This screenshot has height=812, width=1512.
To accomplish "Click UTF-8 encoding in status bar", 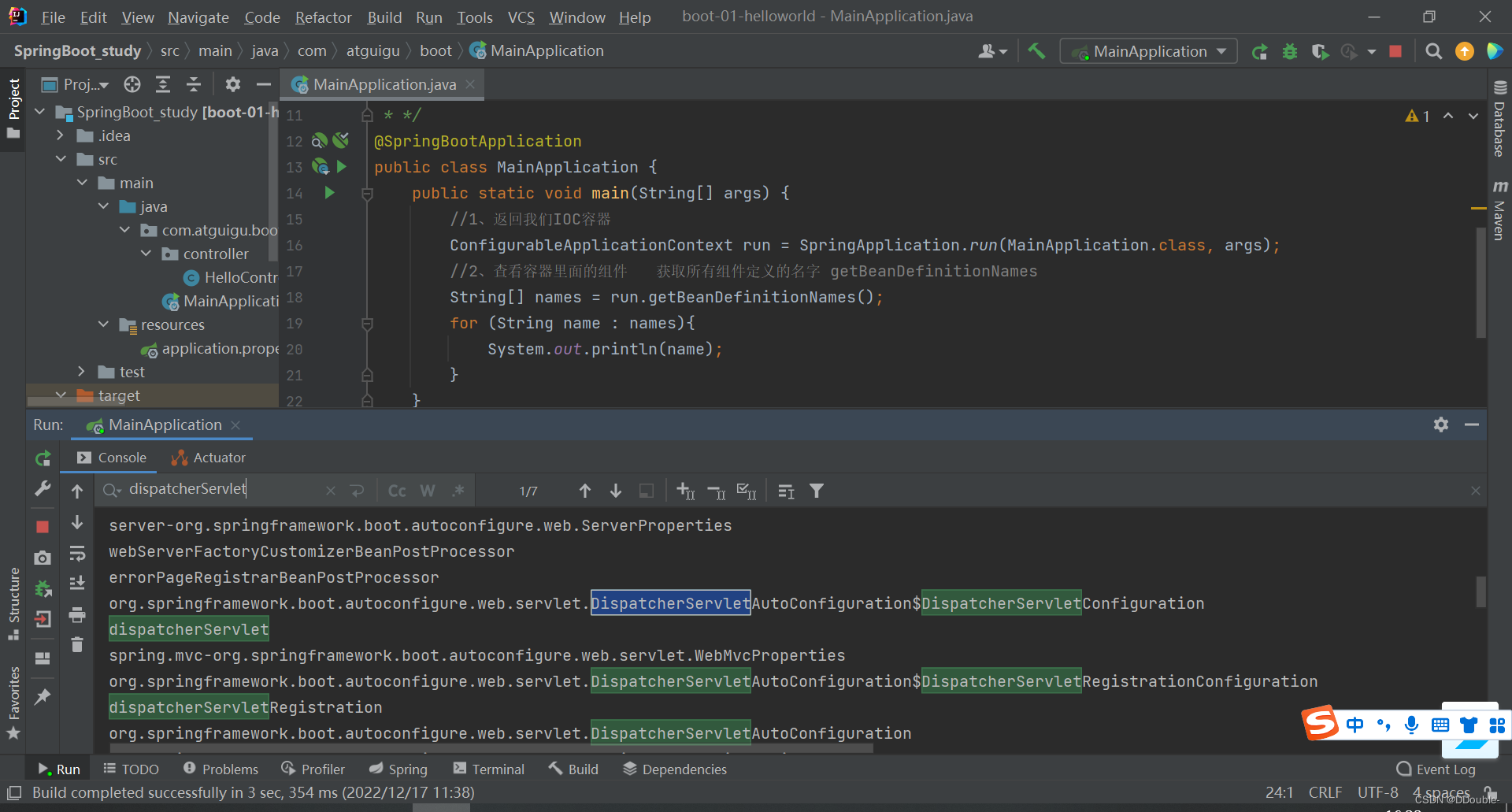I will pyautogui.click(x=1377, y=792).
